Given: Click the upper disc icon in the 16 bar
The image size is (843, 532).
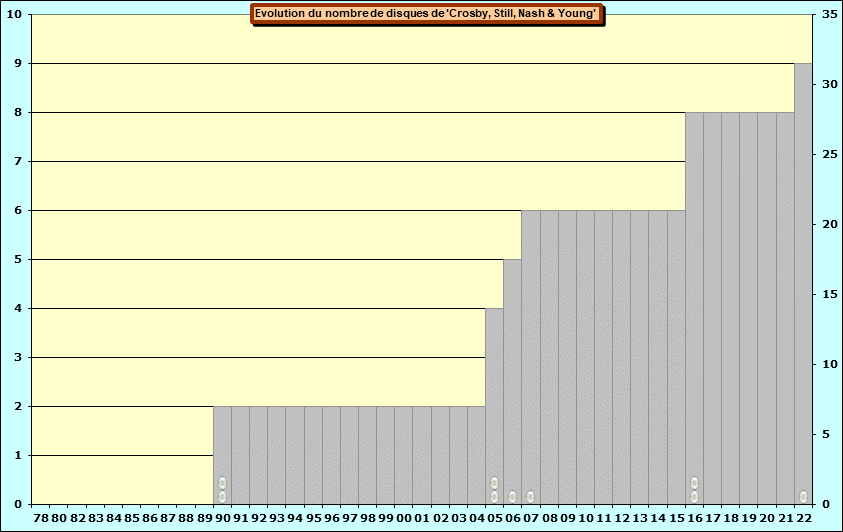Looking at the screenshot, I should pos(694,483).
